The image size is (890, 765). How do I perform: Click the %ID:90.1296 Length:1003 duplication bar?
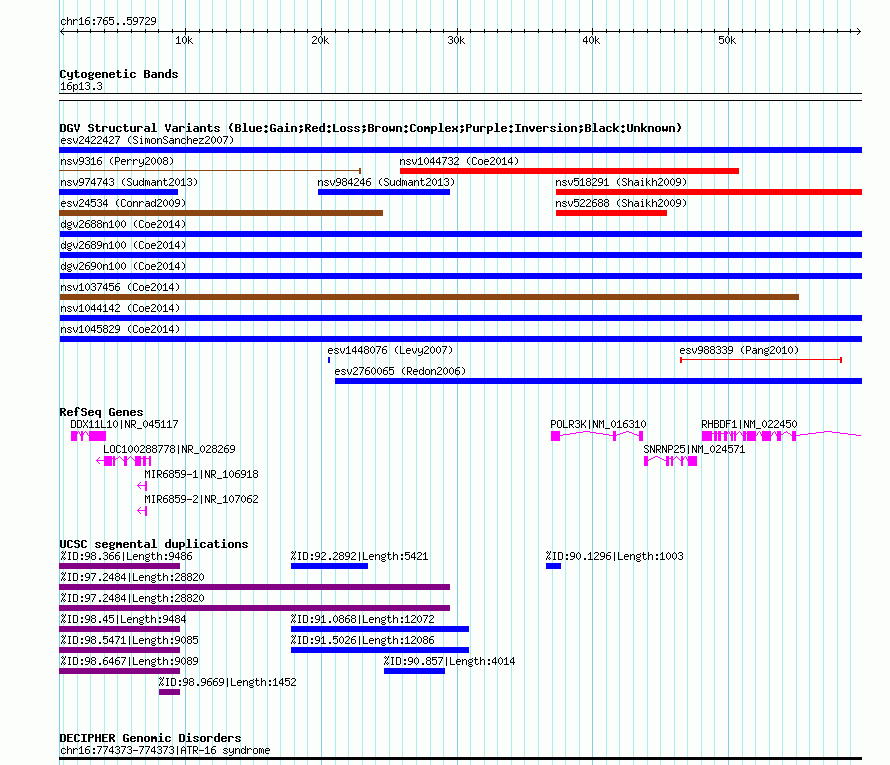(x=553, y=566)
